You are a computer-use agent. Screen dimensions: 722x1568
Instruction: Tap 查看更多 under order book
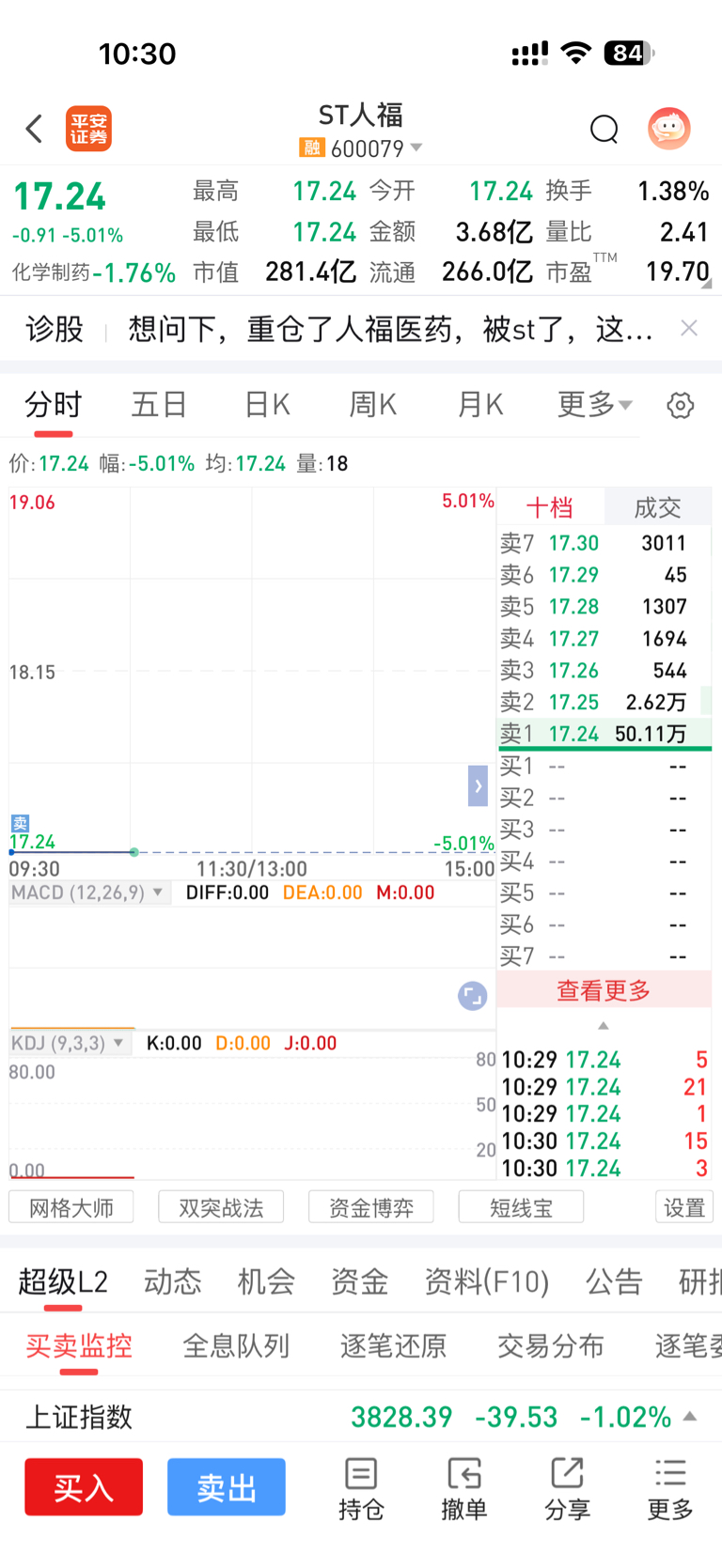[x=604, y=990]
